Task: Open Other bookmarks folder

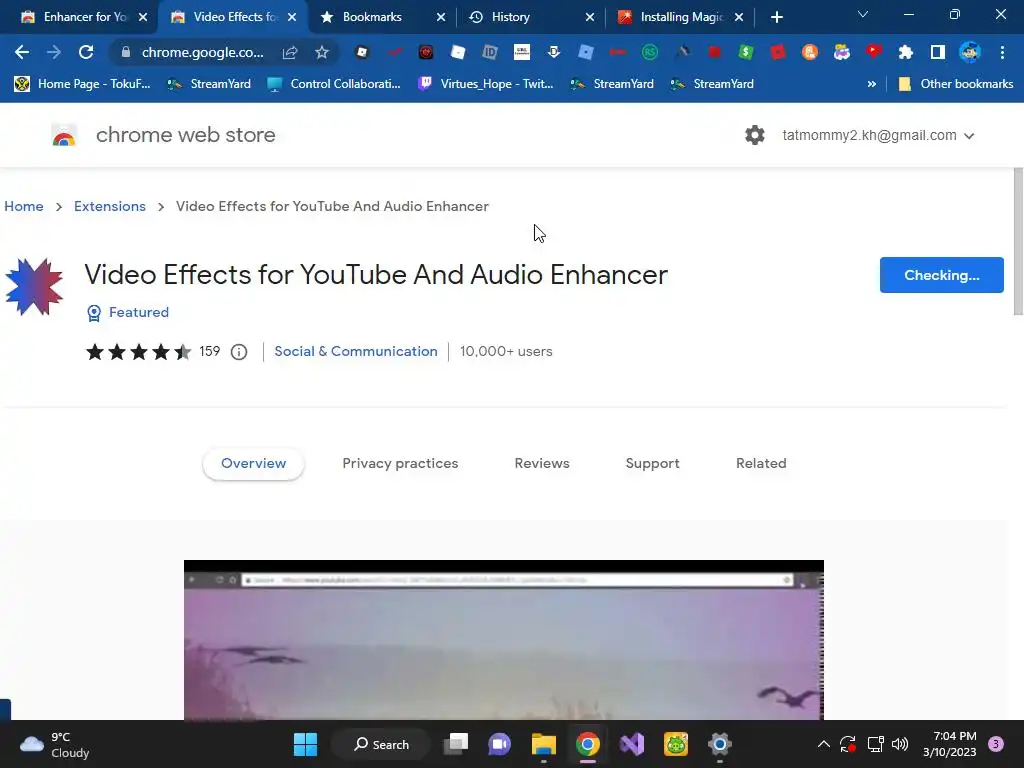Action: tap(956, 84)
